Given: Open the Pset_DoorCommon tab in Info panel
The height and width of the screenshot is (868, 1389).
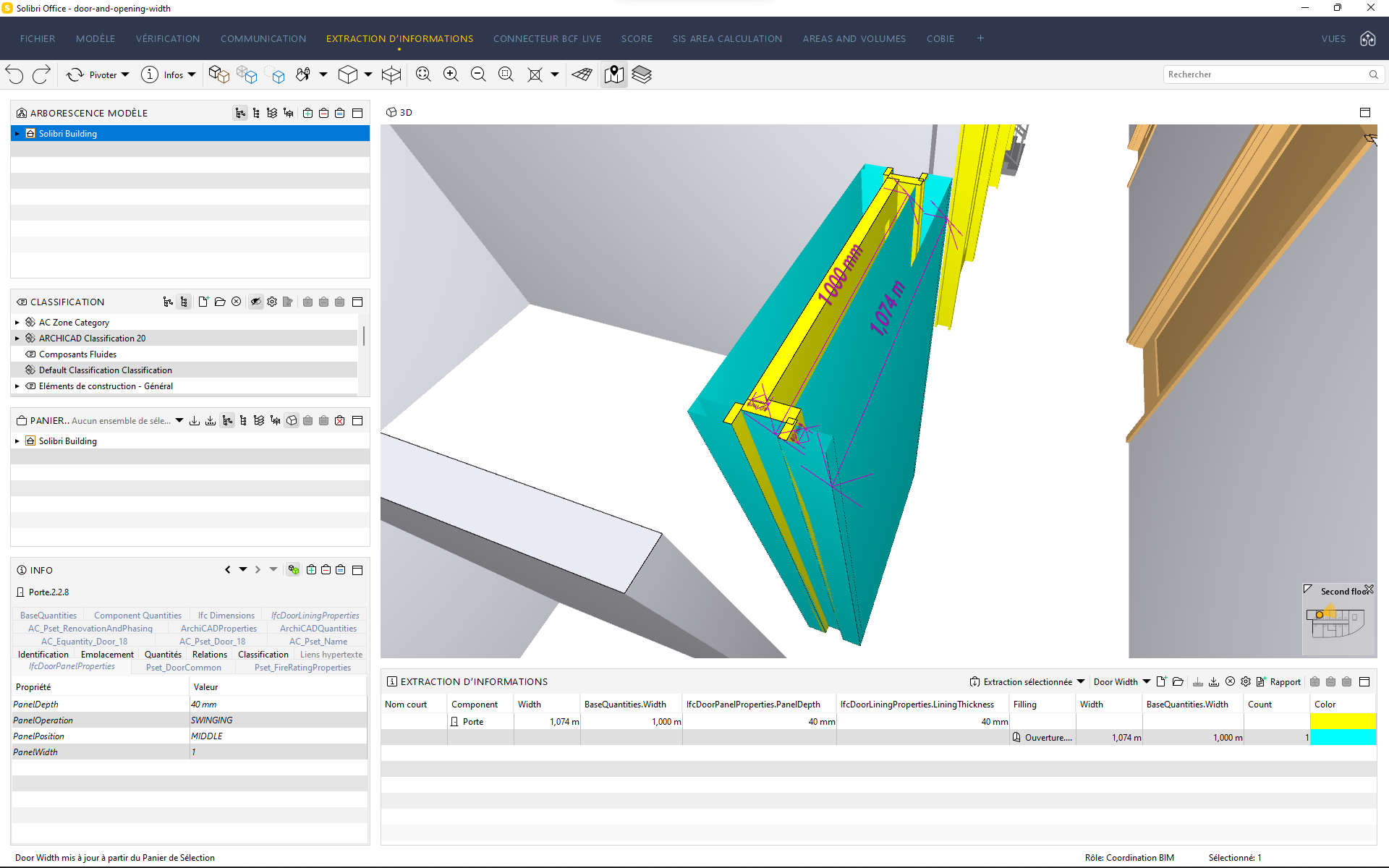Looking at the screenshot, I should tap(184, 668).
